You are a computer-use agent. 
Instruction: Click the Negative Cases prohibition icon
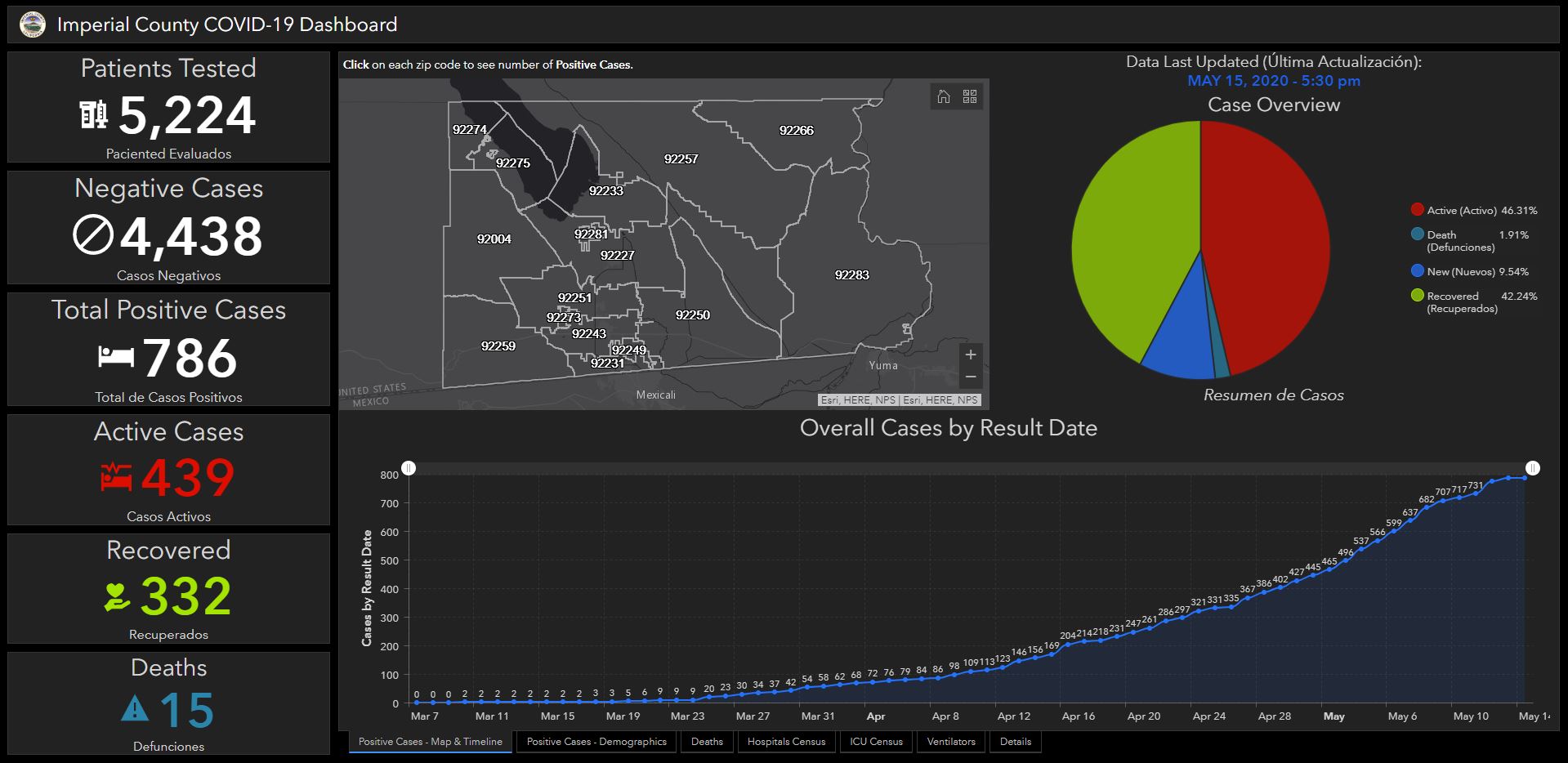pos(92,235)
